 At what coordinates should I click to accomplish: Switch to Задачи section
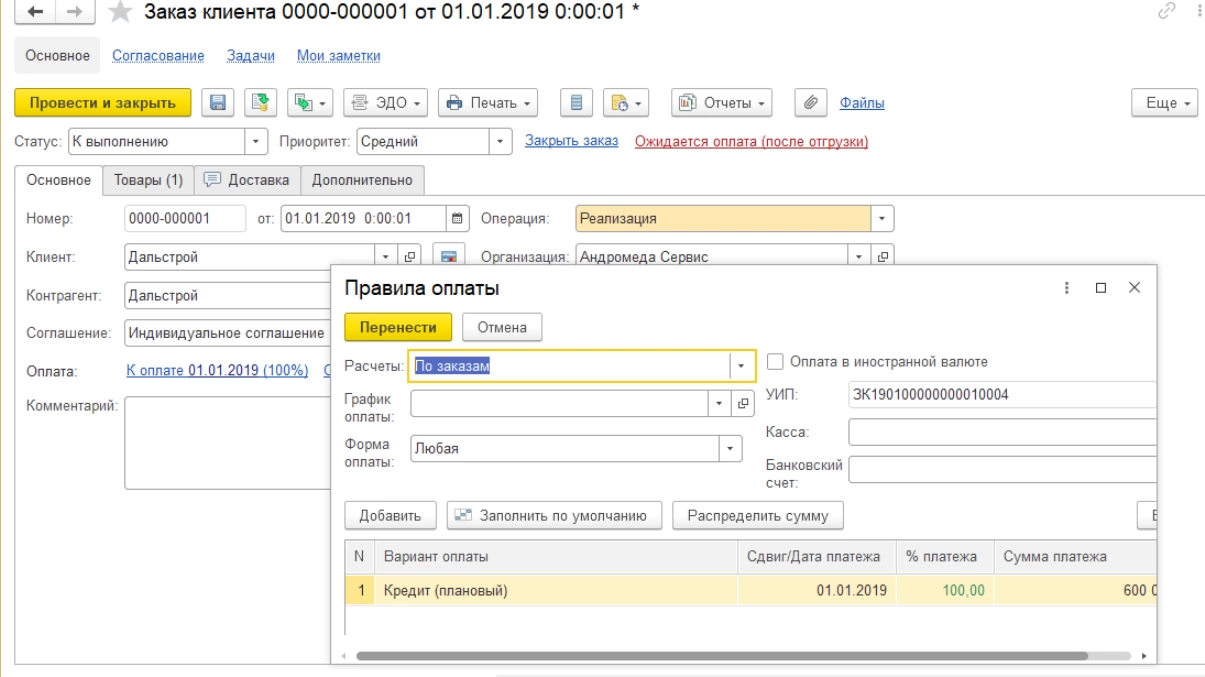coord(251,56)
